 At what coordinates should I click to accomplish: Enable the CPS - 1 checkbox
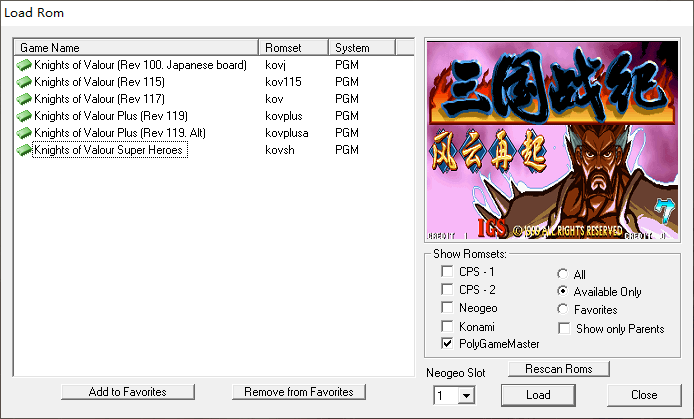coord(449,272)
